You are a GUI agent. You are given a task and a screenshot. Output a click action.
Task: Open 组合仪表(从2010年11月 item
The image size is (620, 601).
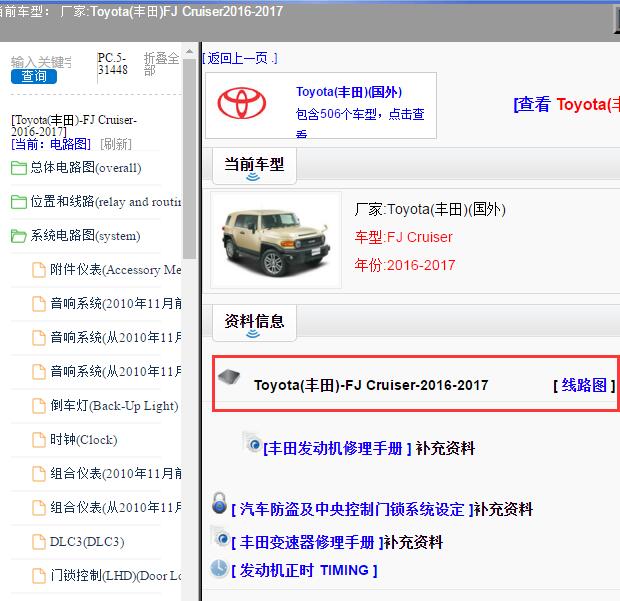pyautogui.click(x=115, y=508)
